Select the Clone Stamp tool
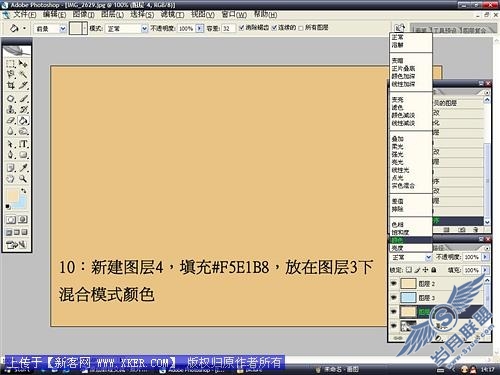Viewport: 500px width, 375px height. pyautogui.click(x=11, y=109)
